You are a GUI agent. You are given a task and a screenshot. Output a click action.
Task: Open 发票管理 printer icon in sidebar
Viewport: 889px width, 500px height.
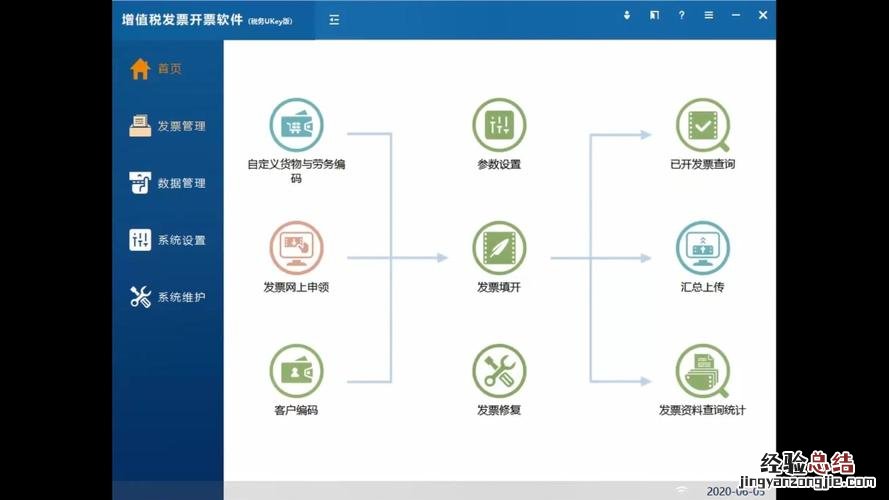tap(140, 126)
